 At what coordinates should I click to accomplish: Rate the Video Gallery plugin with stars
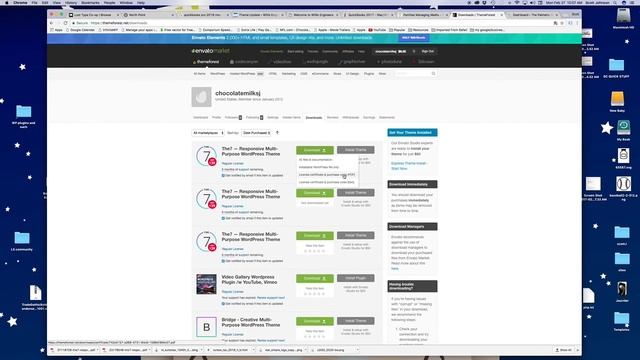(315, 294)
